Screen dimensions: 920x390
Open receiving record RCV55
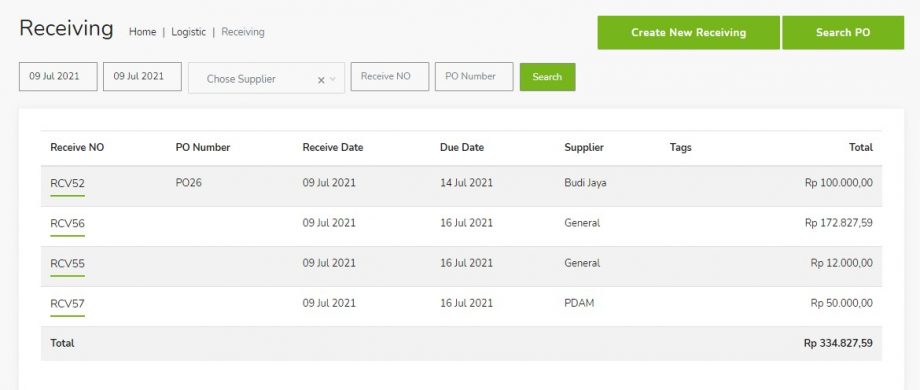[67, 264]
